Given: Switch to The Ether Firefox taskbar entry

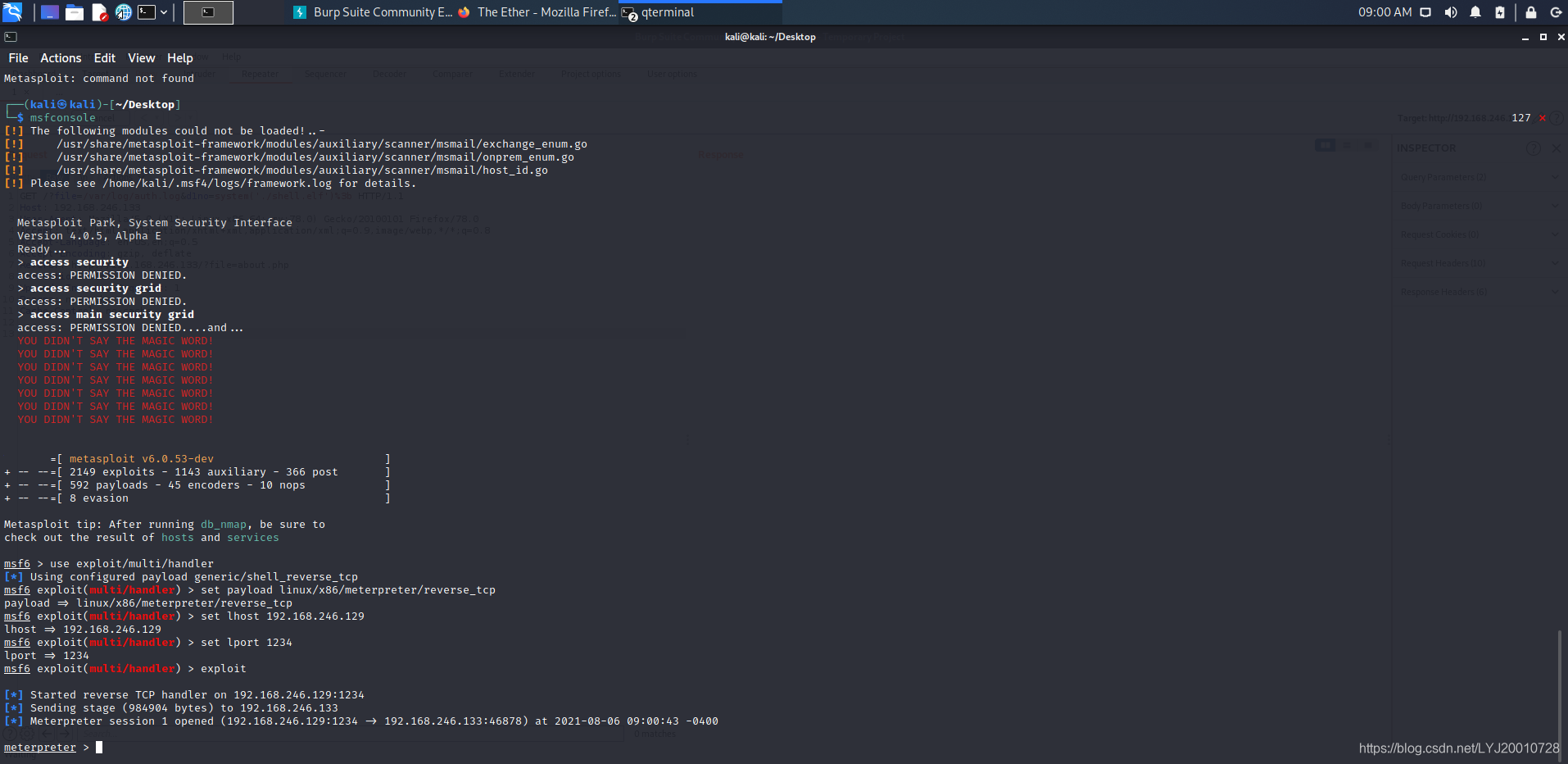Looking at the screenshot, I should (537, 12).
